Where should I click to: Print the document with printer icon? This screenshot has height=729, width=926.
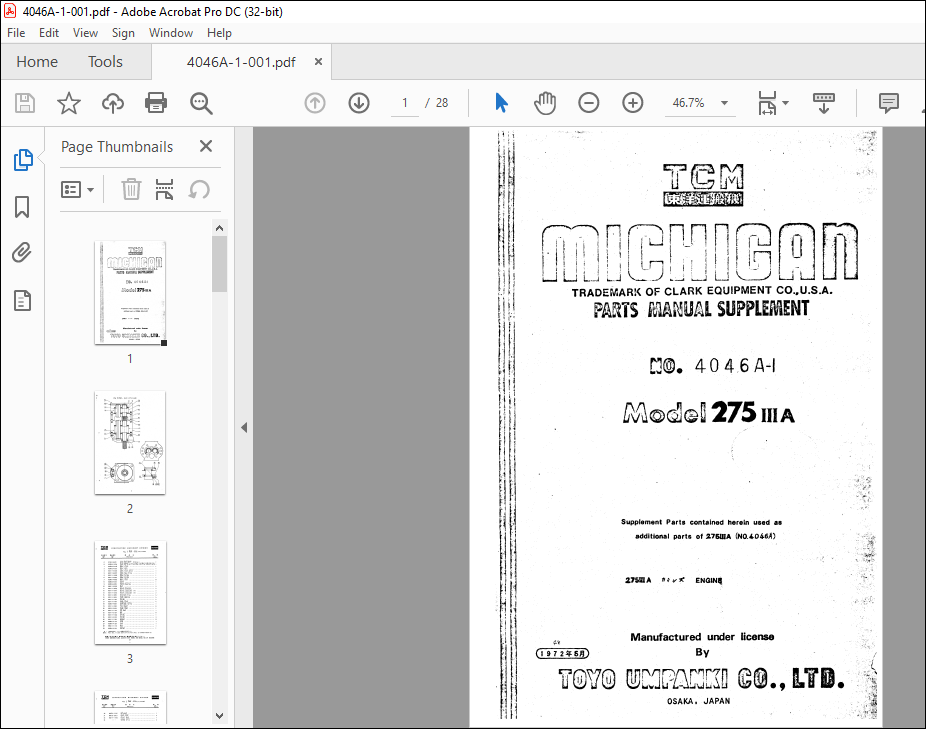pyautogui.click(x=156, y=103)
